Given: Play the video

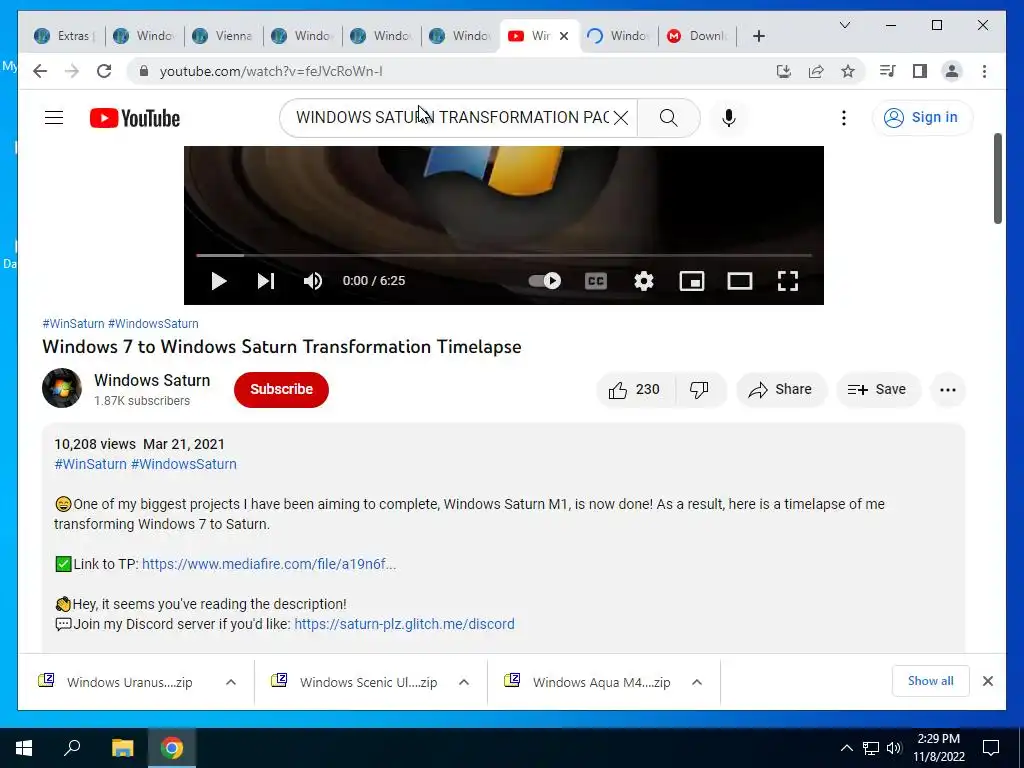Looking at the screenshot, I should click(219, 281).
